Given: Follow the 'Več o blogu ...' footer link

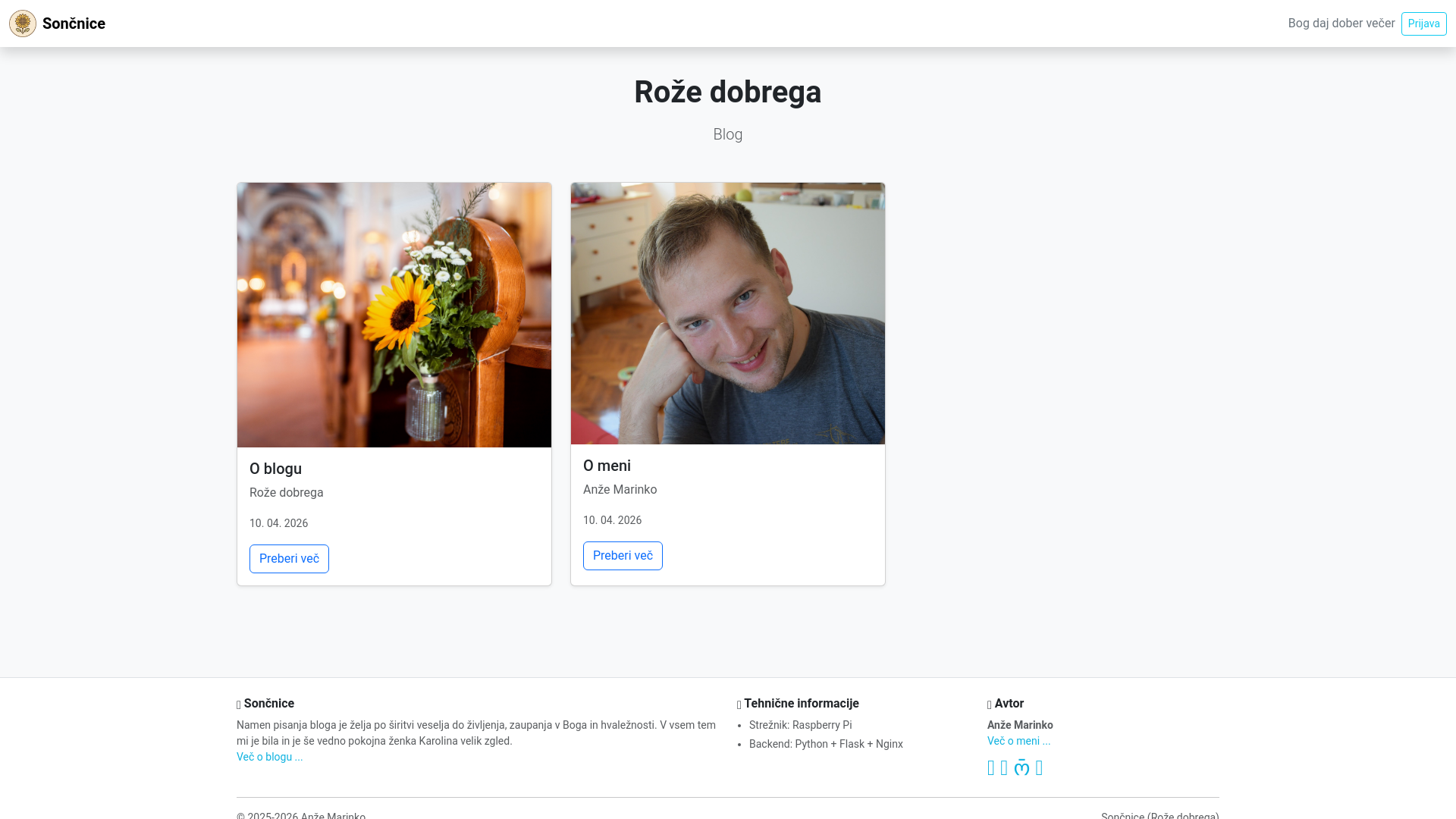Looking at the screenshot, I should click(x=269, y=757).
